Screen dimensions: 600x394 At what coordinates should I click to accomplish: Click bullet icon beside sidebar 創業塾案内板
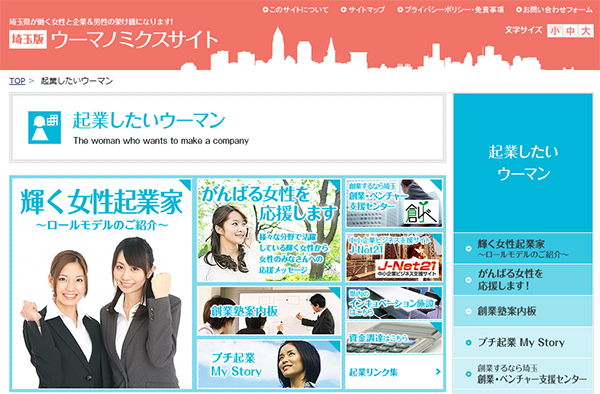[468, 311]
